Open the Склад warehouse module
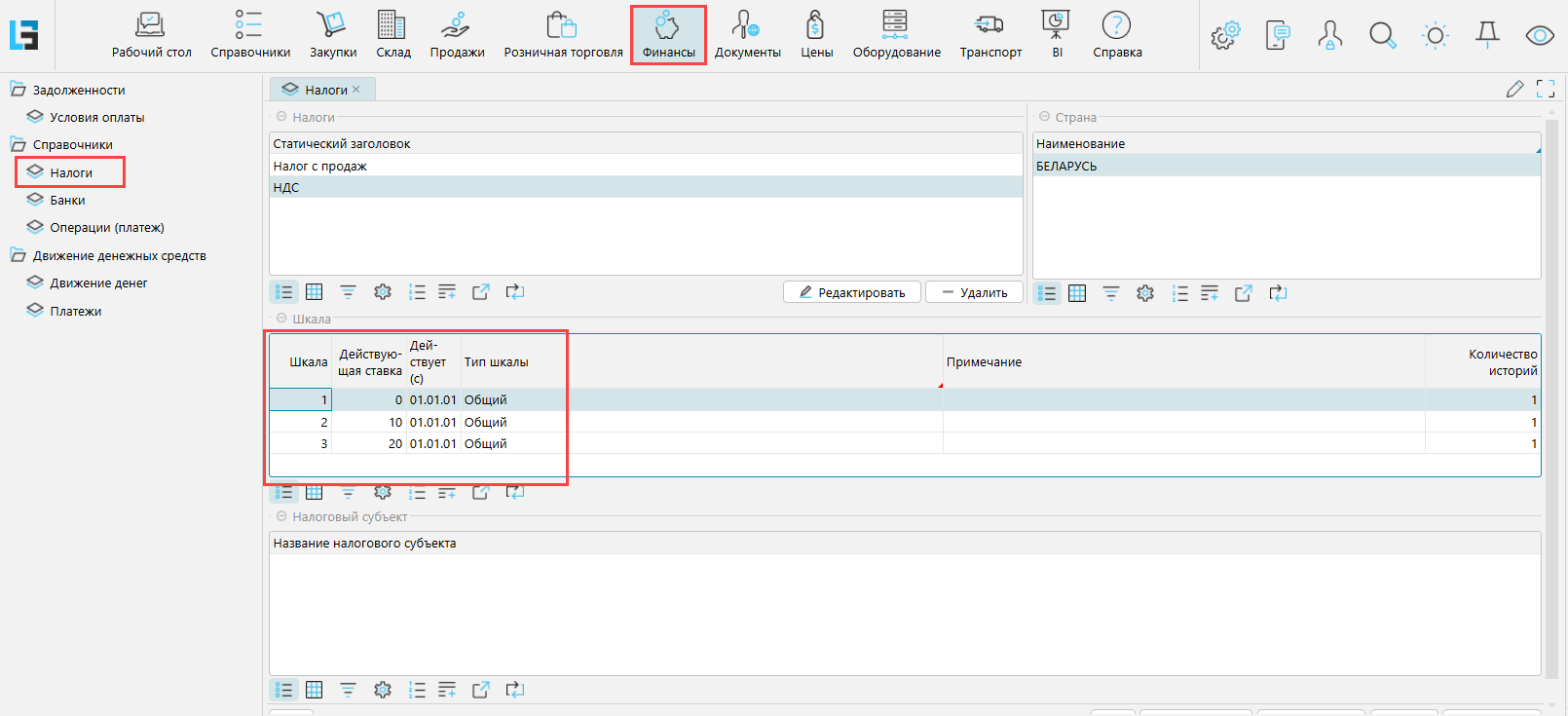This screenshot has width=1568, height=716. 393,35
